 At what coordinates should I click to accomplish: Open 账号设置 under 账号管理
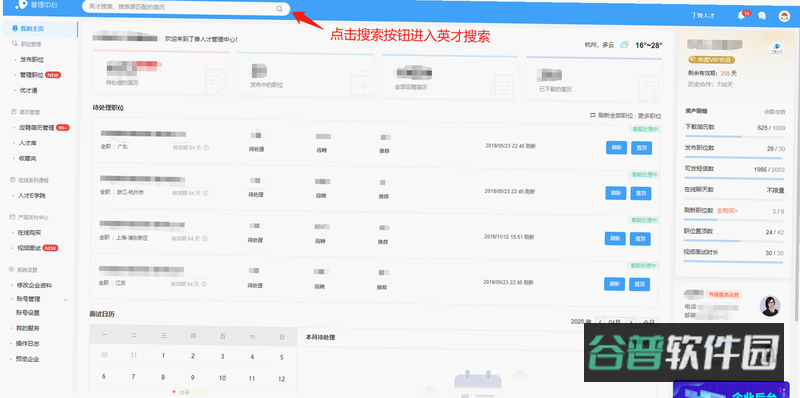tap(28, 313)
